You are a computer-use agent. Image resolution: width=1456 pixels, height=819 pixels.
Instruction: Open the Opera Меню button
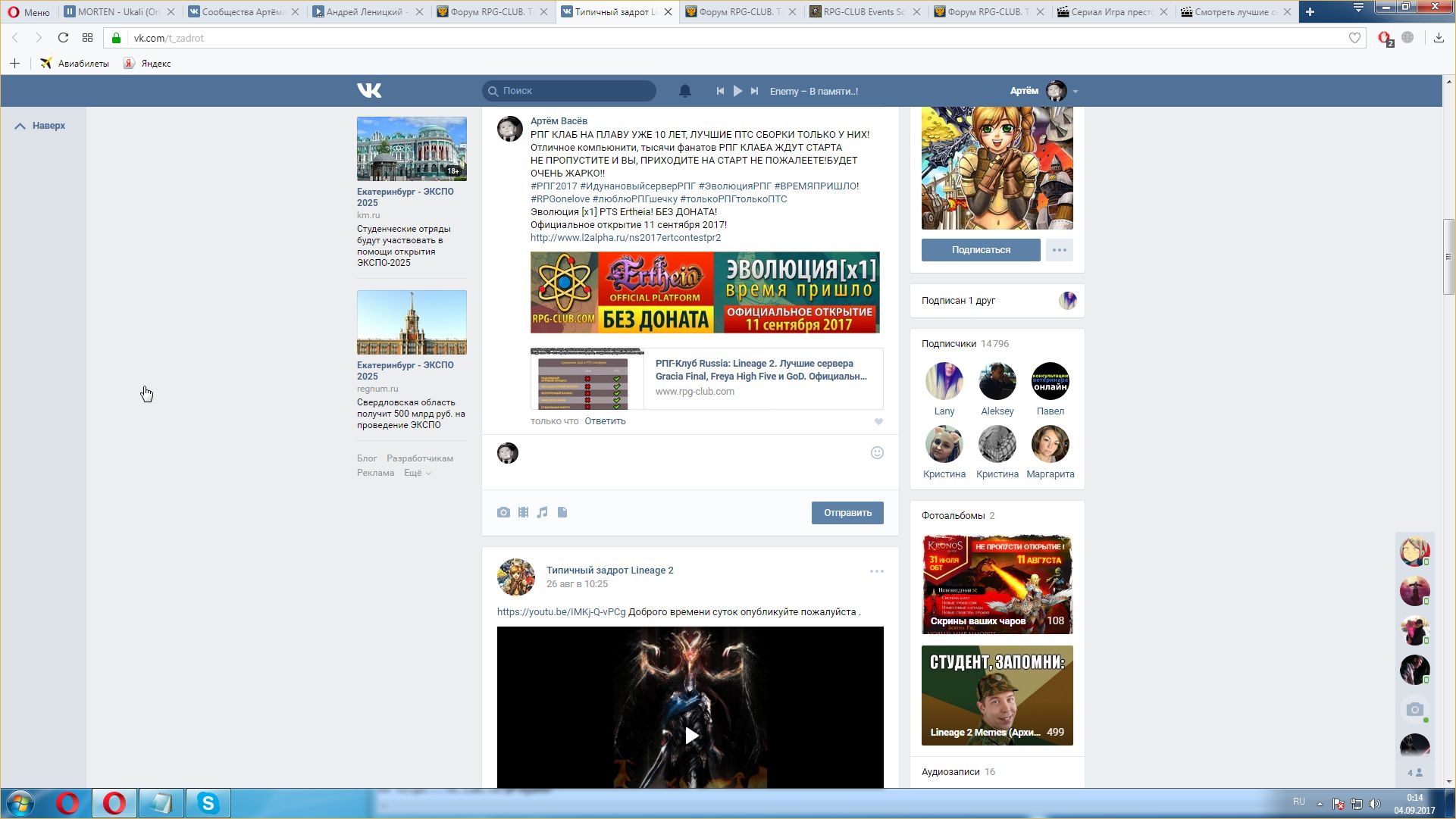(x=29, y=11)
